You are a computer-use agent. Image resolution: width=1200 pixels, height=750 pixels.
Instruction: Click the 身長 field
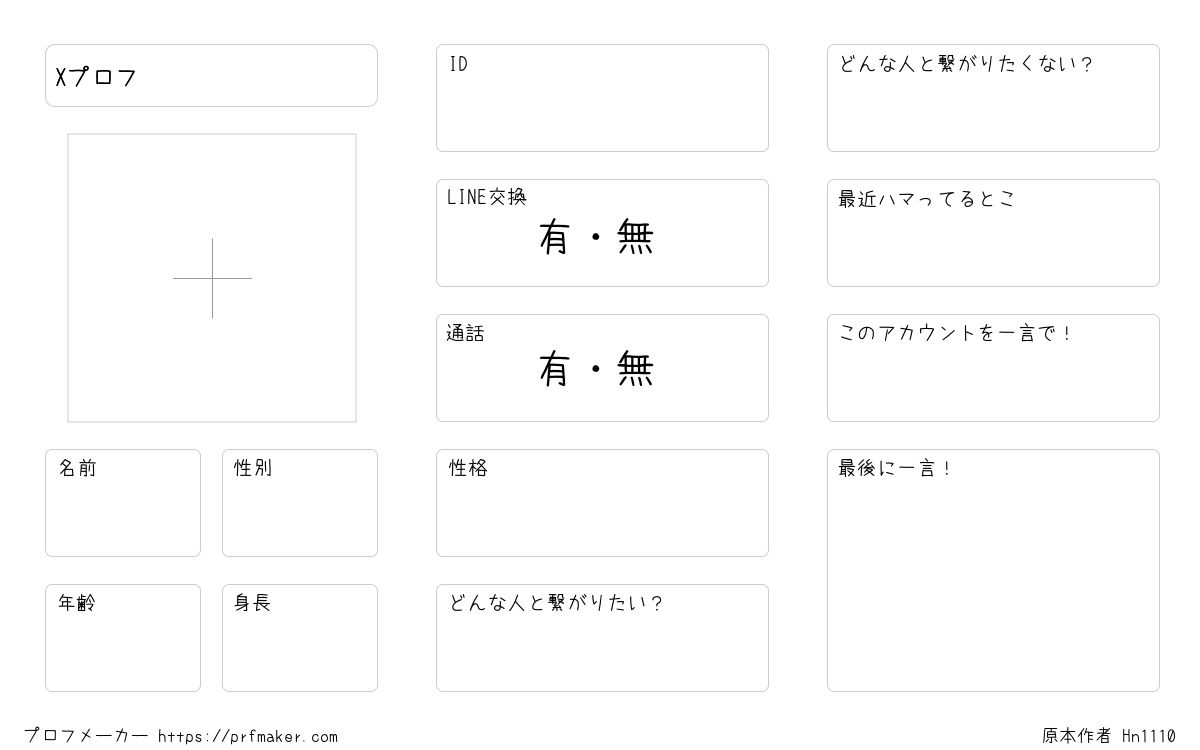coord(300,638)
